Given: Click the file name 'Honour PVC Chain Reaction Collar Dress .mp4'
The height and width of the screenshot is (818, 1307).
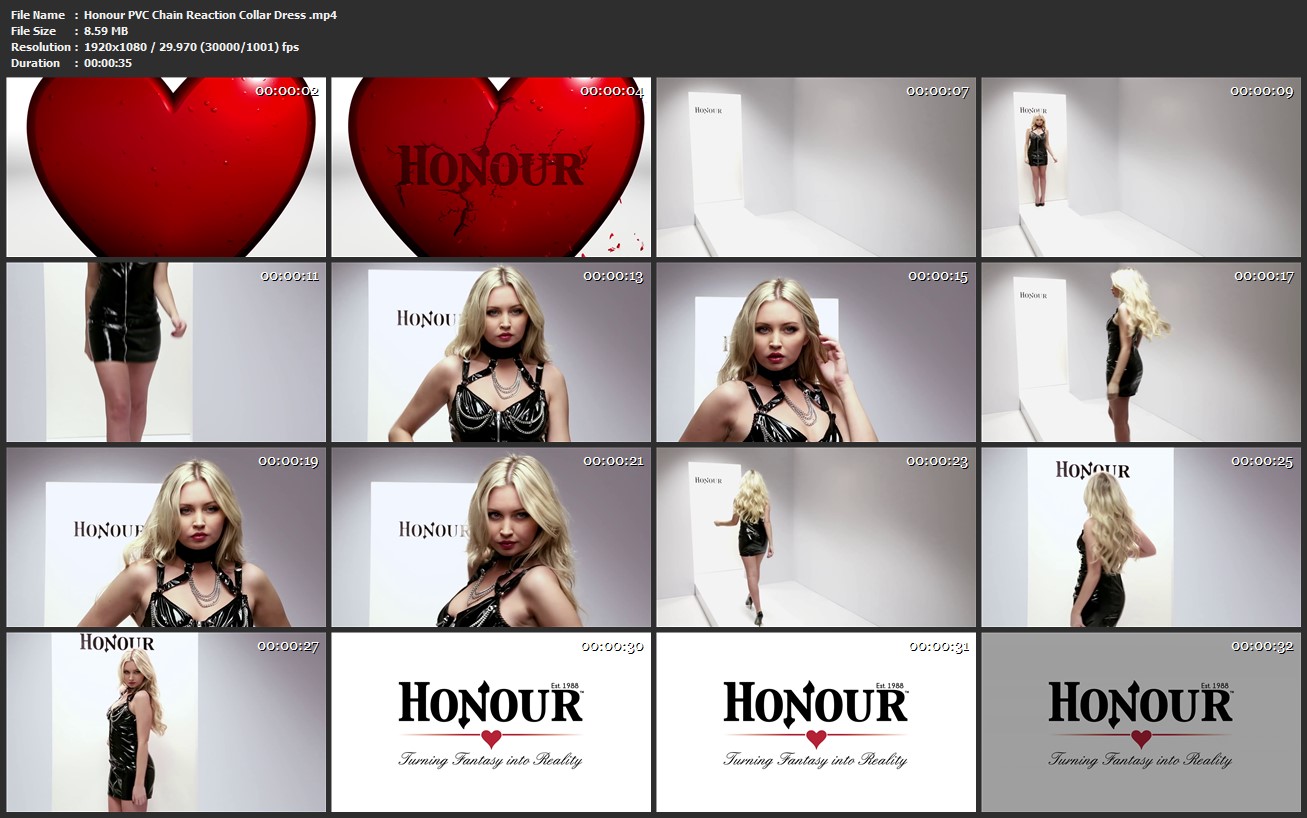Looking at the screenshot, I should (x=210, y=15).
